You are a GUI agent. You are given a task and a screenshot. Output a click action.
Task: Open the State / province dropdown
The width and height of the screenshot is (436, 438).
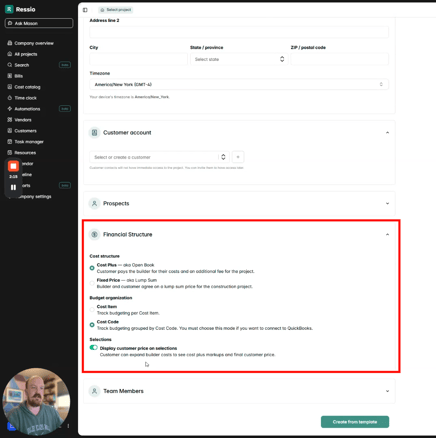click(239, 59)
